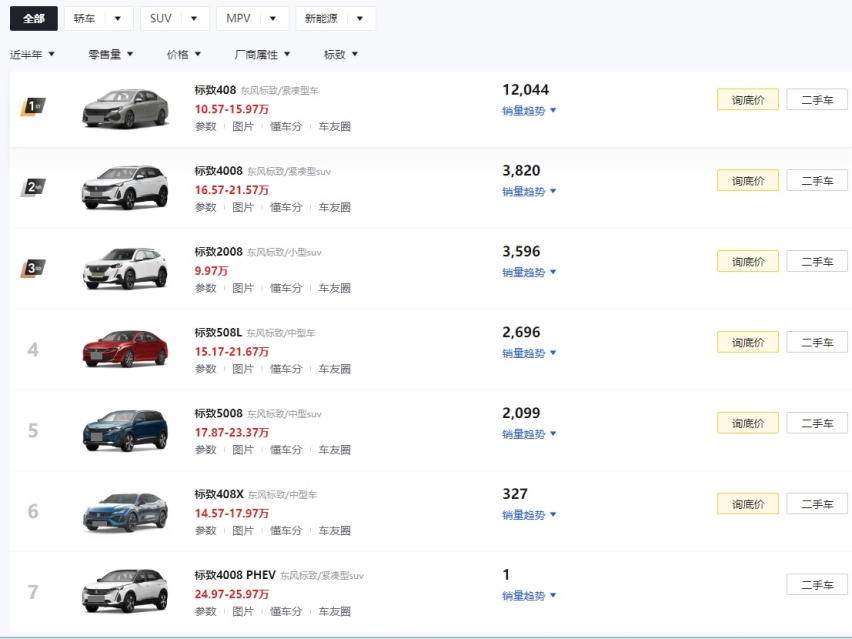Click the 标致4008 PHEV model name
852x639 pixels.
pyautogui.click(x=235, y=575)
